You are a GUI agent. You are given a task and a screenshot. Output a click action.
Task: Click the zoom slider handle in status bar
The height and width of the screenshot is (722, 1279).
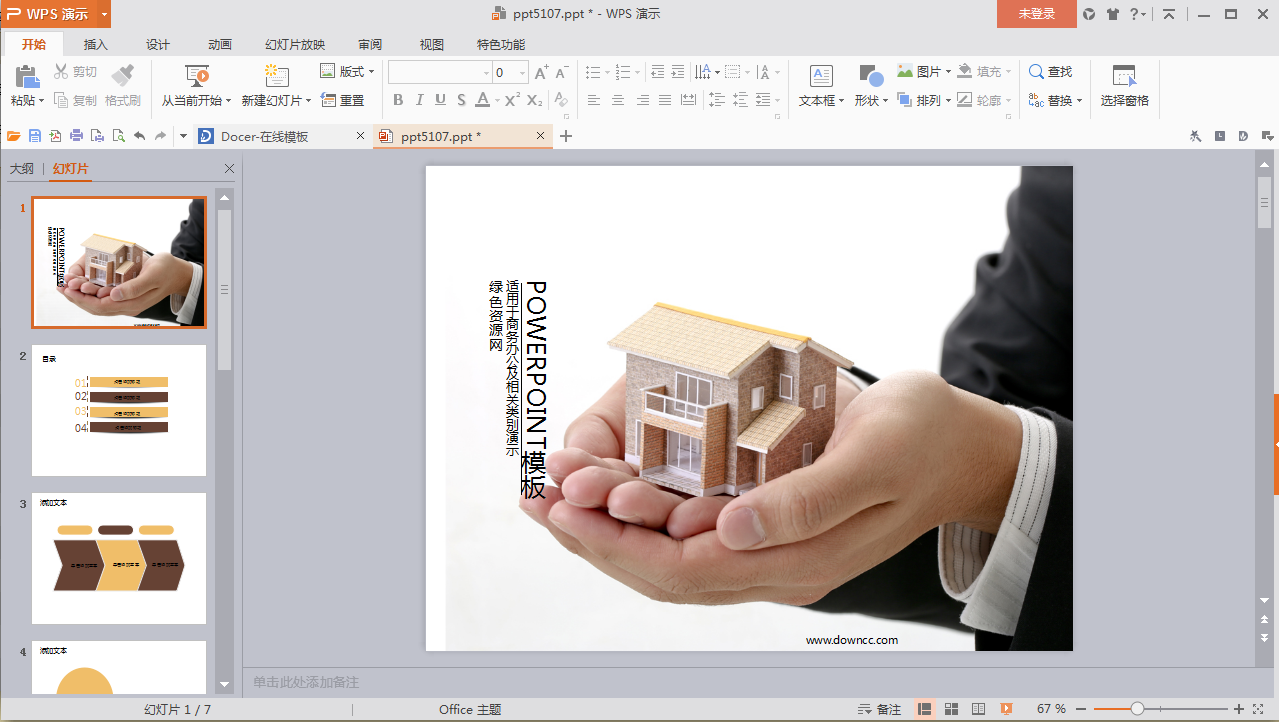tap(1137, 709)
